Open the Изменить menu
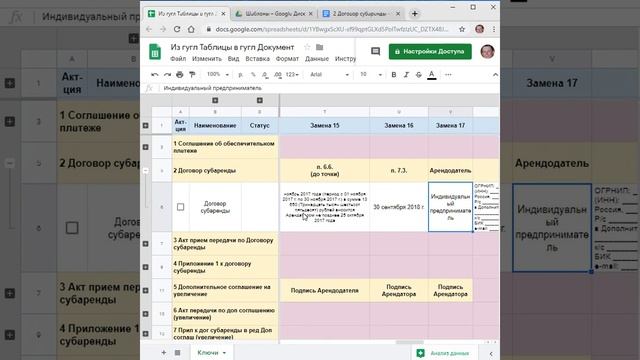Screen dimensions: 640x360 [207, 59]
